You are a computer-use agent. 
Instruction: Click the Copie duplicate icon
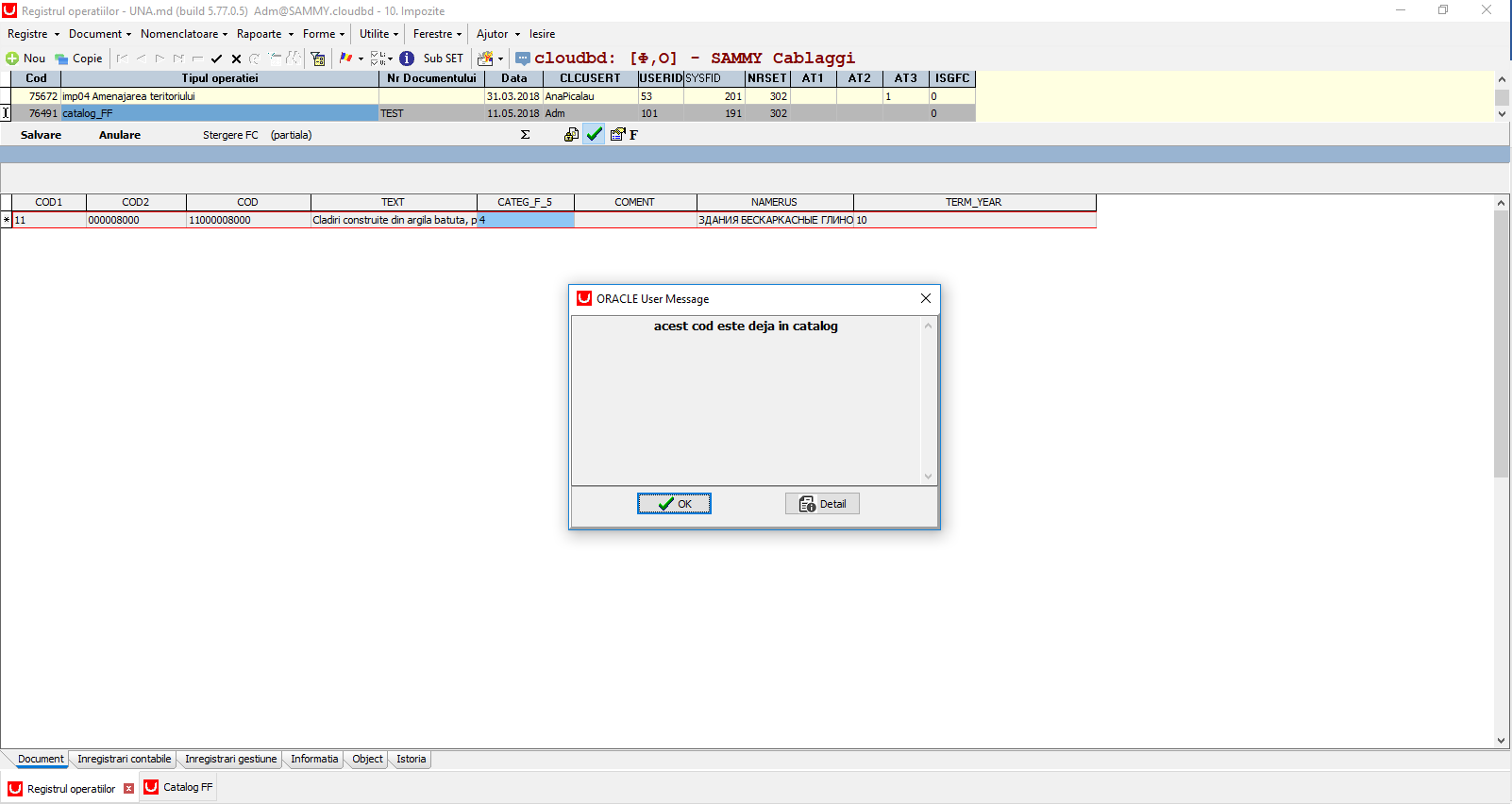(61, 59)
